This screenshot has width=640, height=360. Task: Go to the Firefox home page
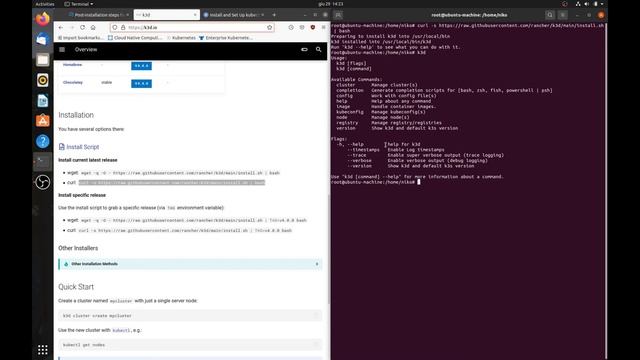[x=93, y=27]
